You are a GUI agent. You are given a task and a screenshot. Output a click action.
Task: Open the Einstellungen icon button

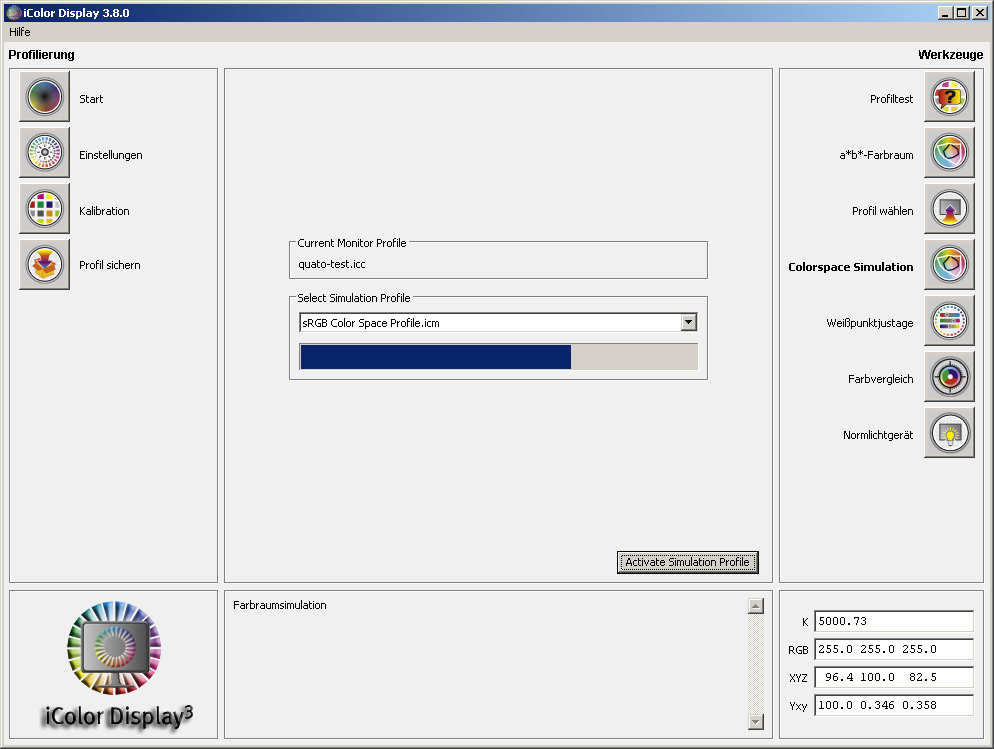pos(44,153)
